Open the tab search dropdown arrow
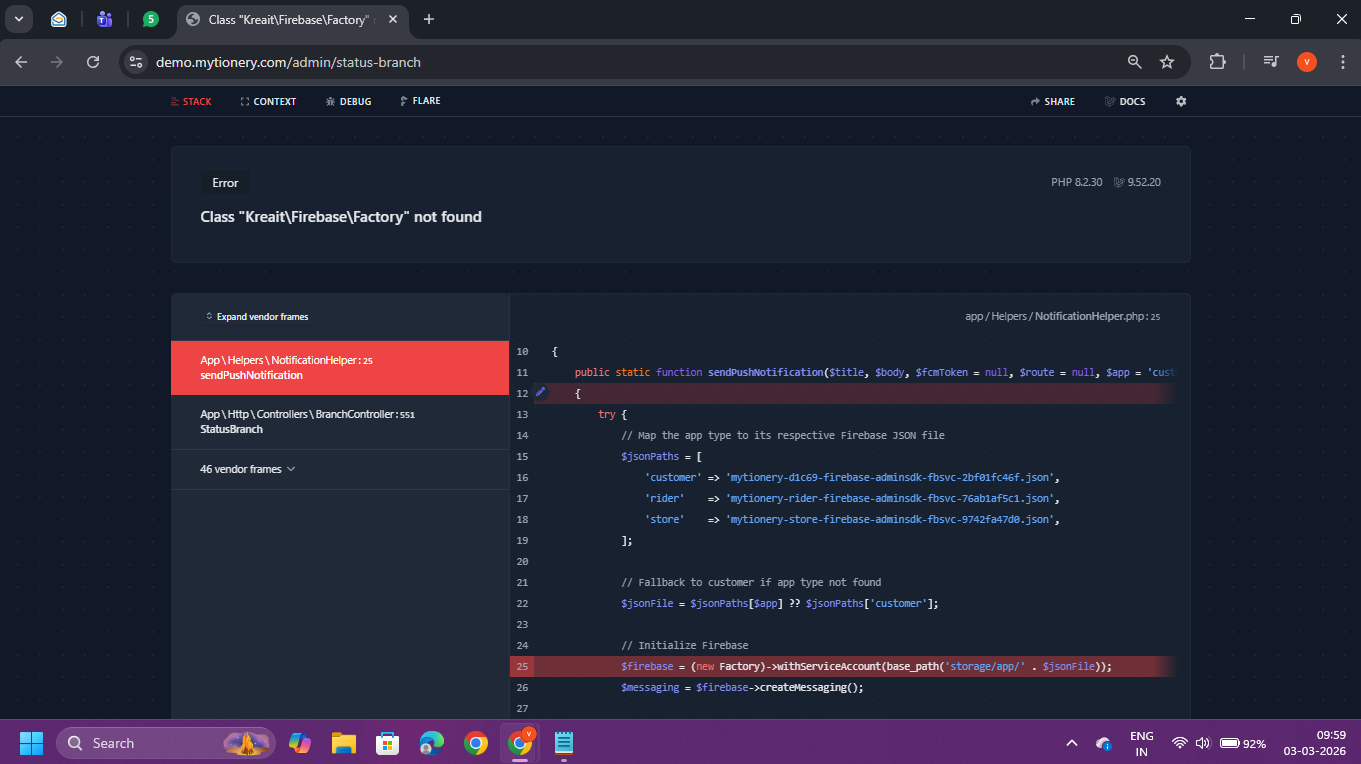1361x764 pixels. coord(18,19)
